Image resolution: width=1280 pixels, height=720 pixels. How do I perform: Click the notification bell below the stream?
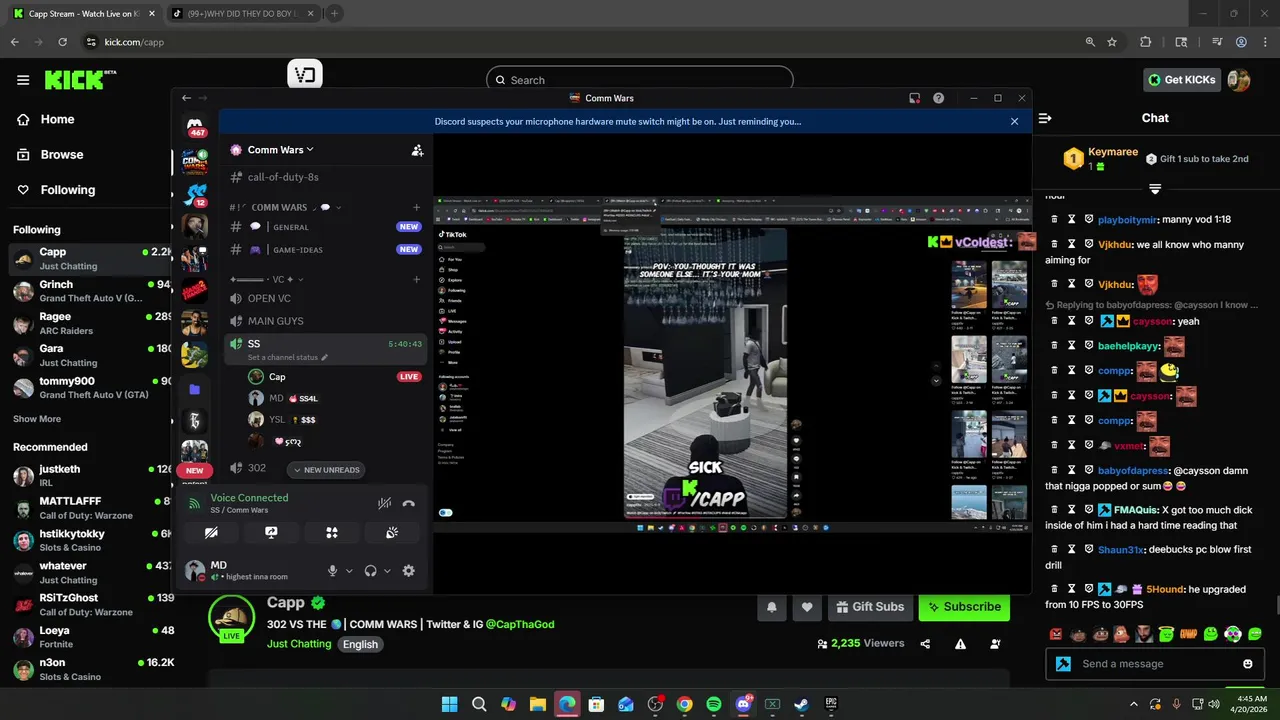772,607
